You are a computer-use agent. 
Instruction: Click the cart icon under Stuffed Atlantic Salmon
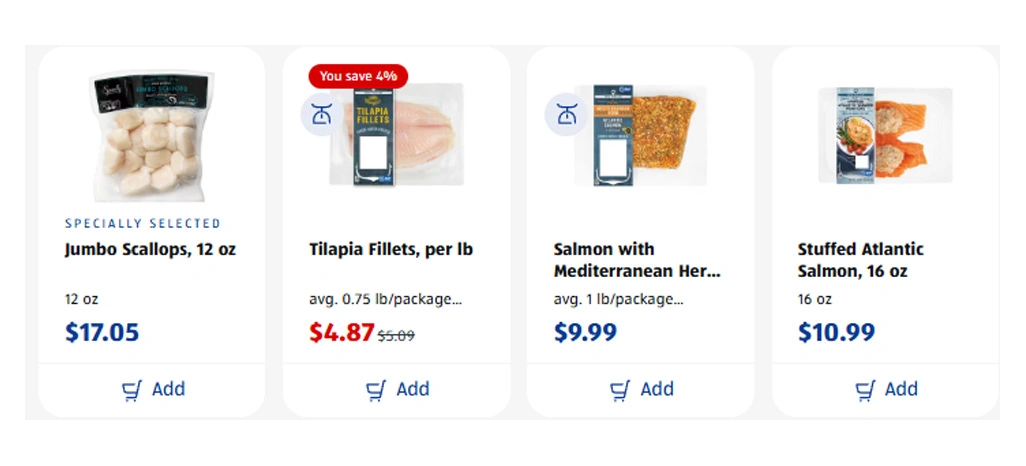[865, 390]
